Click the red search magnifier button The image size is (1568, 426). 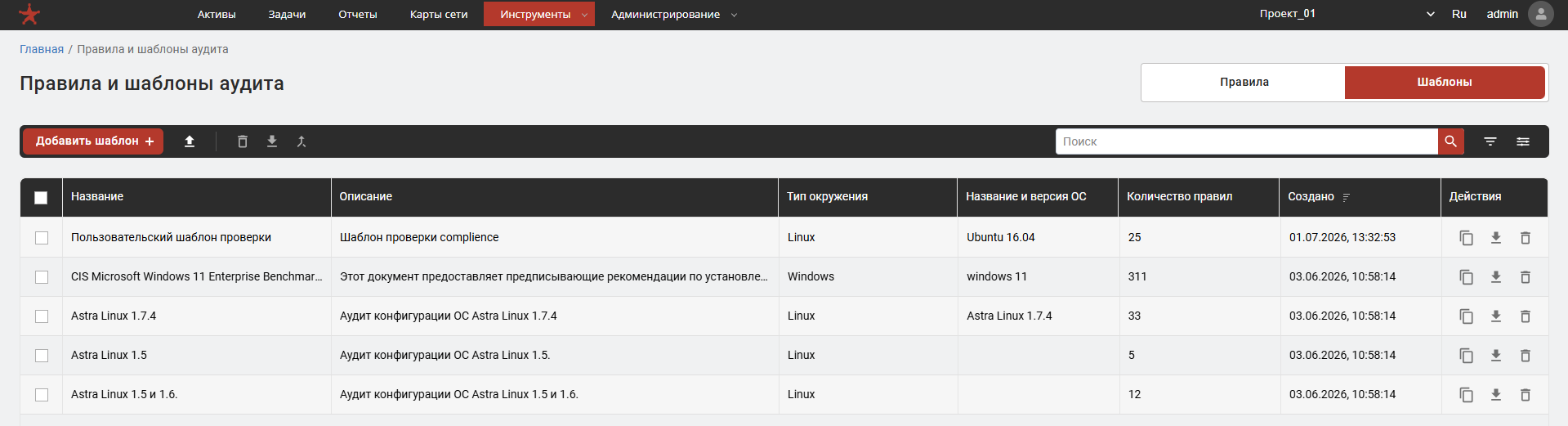(1450, 141)
